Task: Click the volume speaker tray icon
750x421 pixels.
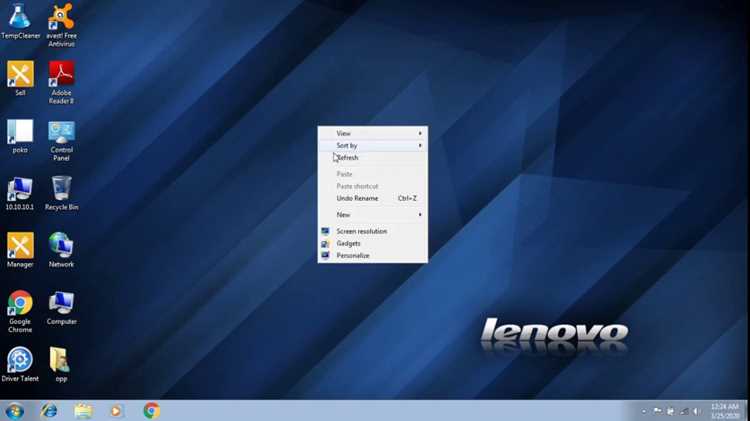Action: coord(697,411)
